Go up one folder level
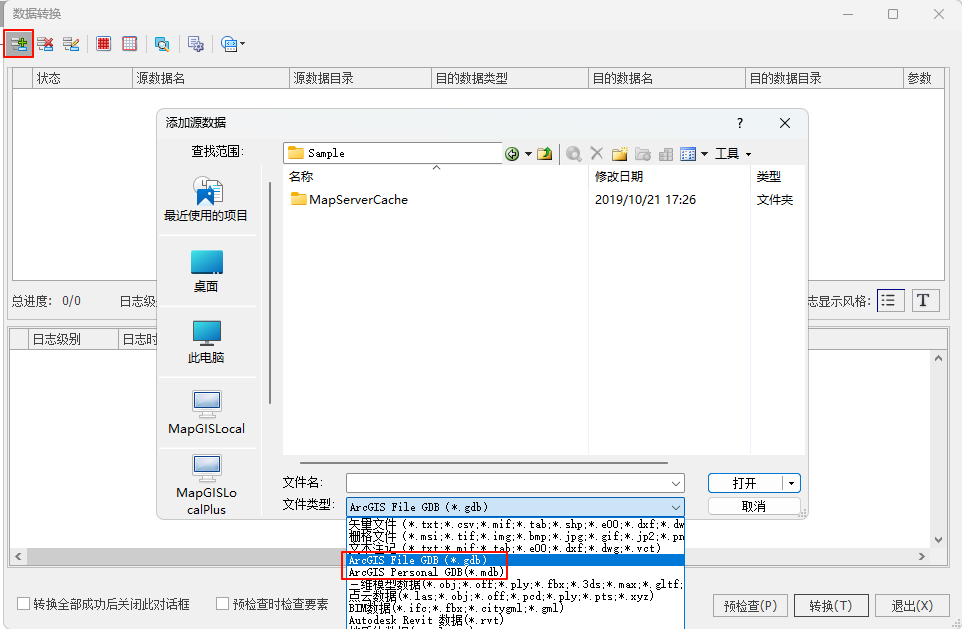The width and height of the screenshot is (962, 629). pos(544,153)
